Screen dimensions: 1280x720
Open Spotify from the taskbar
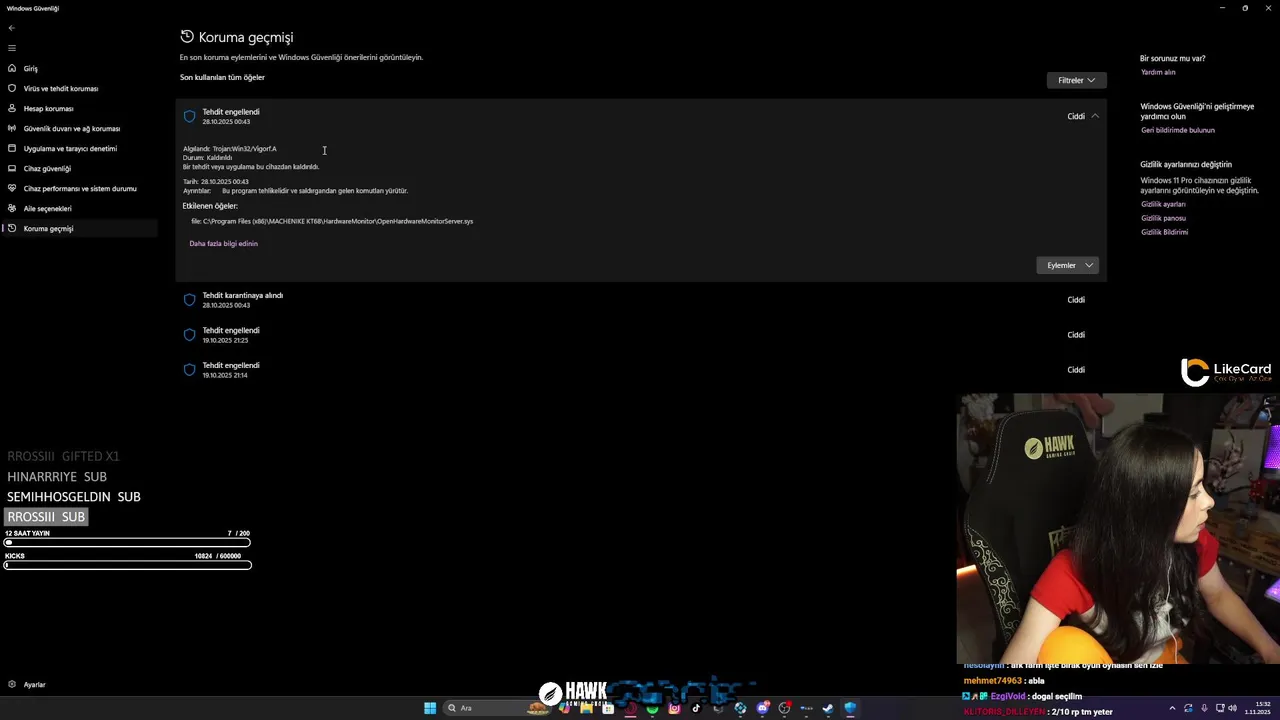(x=652, y=708)
